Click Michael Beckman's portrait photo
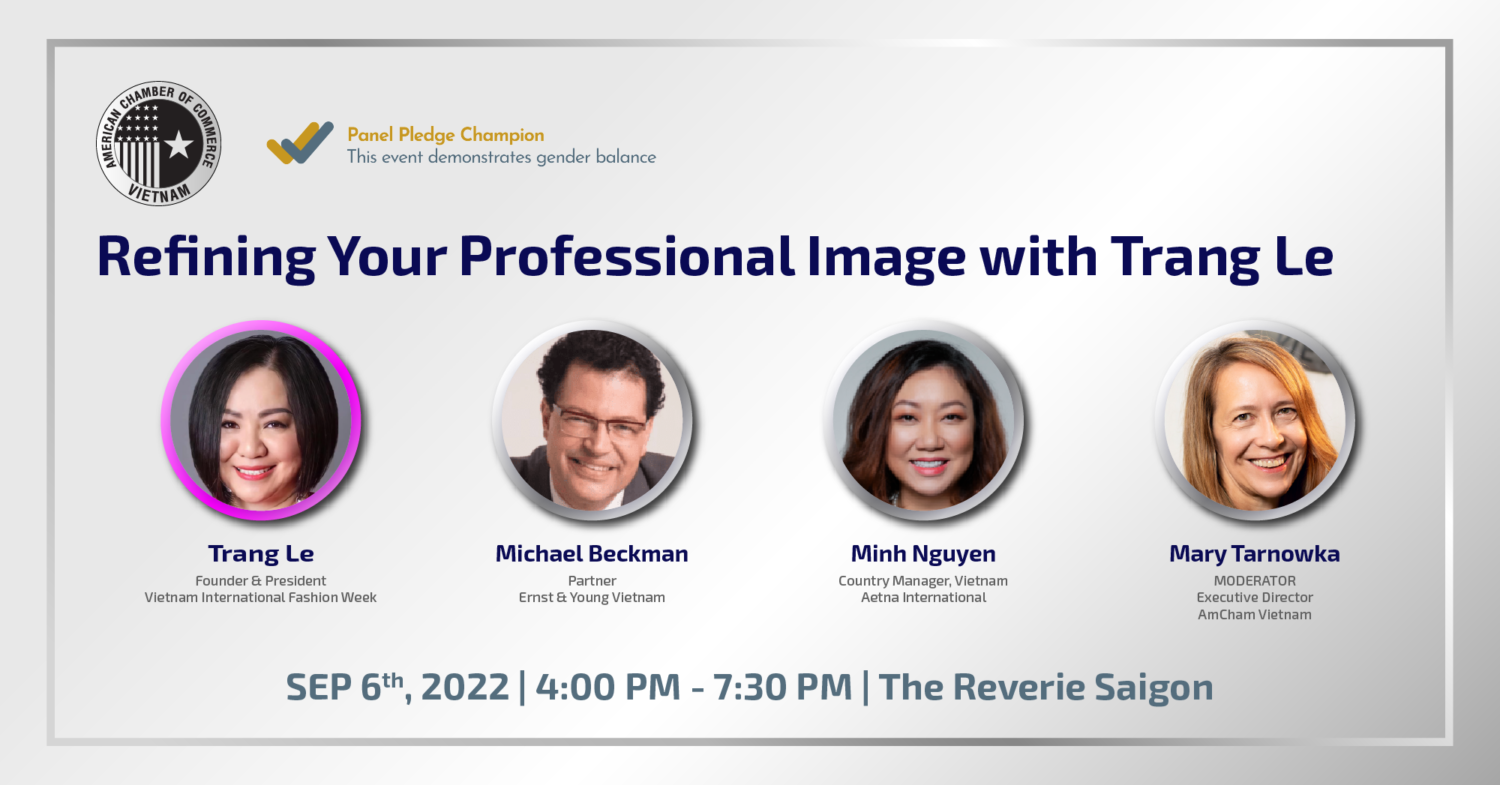Viewport: 1500px width, 785px height. [592, 420]
